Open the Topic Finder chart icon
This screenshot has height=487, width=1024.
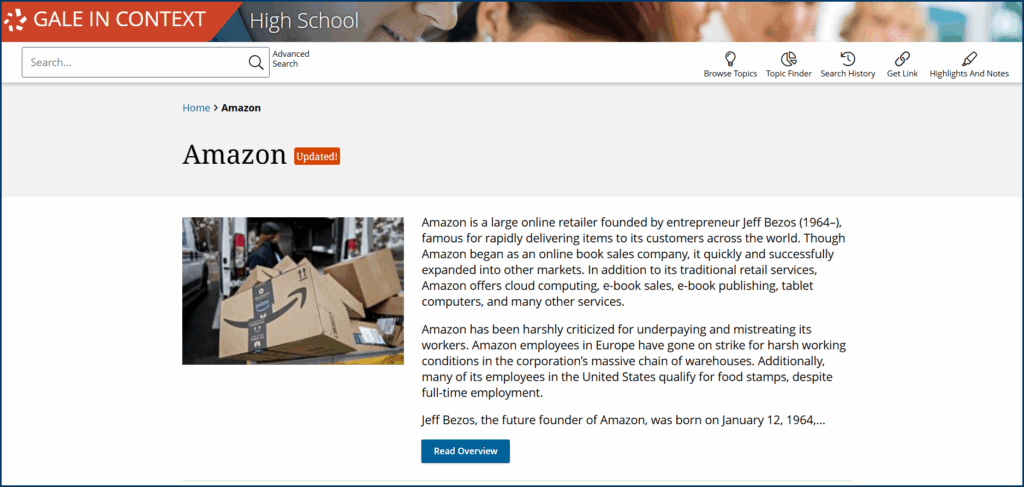pyautogui.click(x=788, y=59)
